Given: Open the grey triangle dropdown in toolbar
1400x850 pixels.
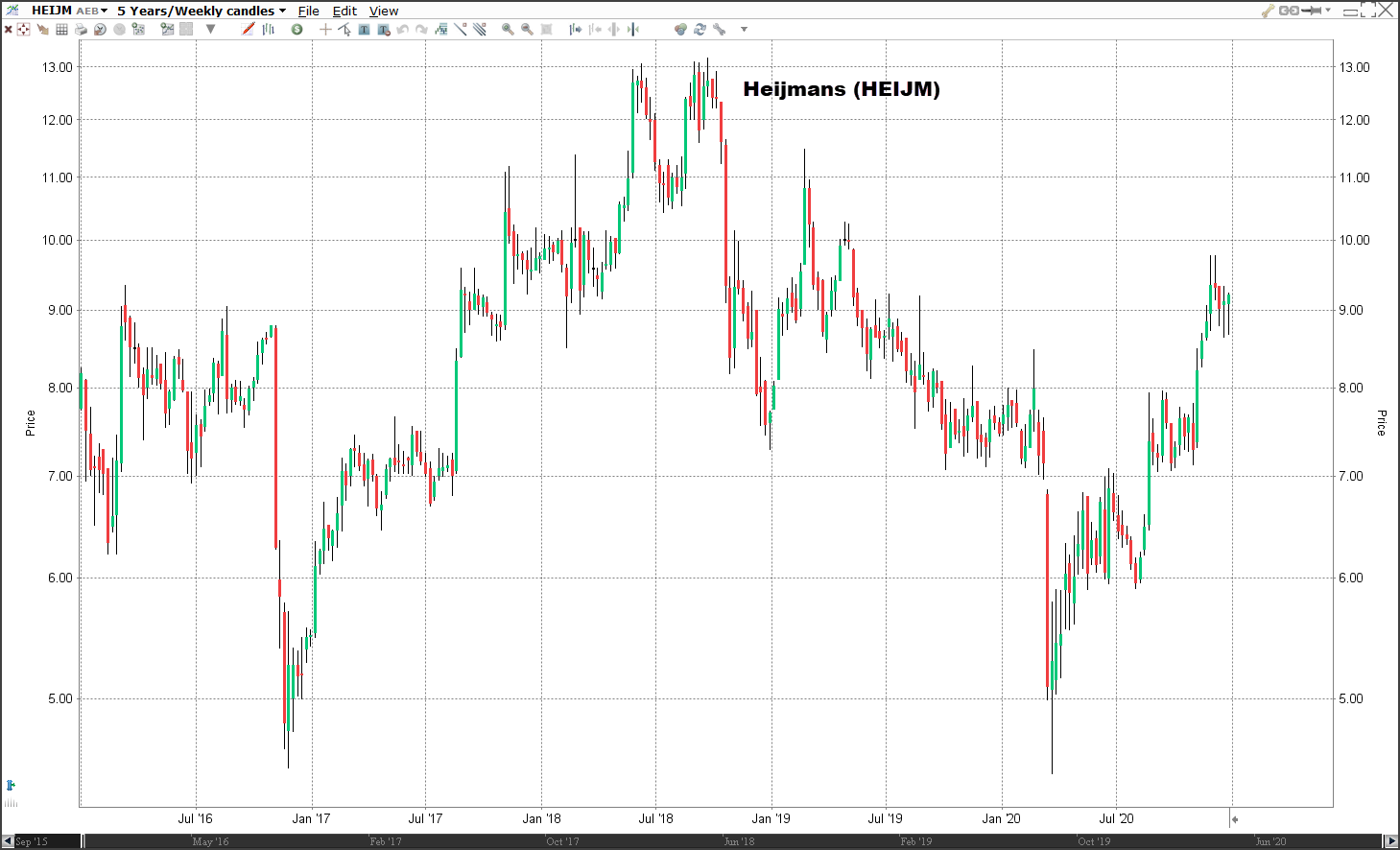Looking at the screenshot, I should coord(210,30).
